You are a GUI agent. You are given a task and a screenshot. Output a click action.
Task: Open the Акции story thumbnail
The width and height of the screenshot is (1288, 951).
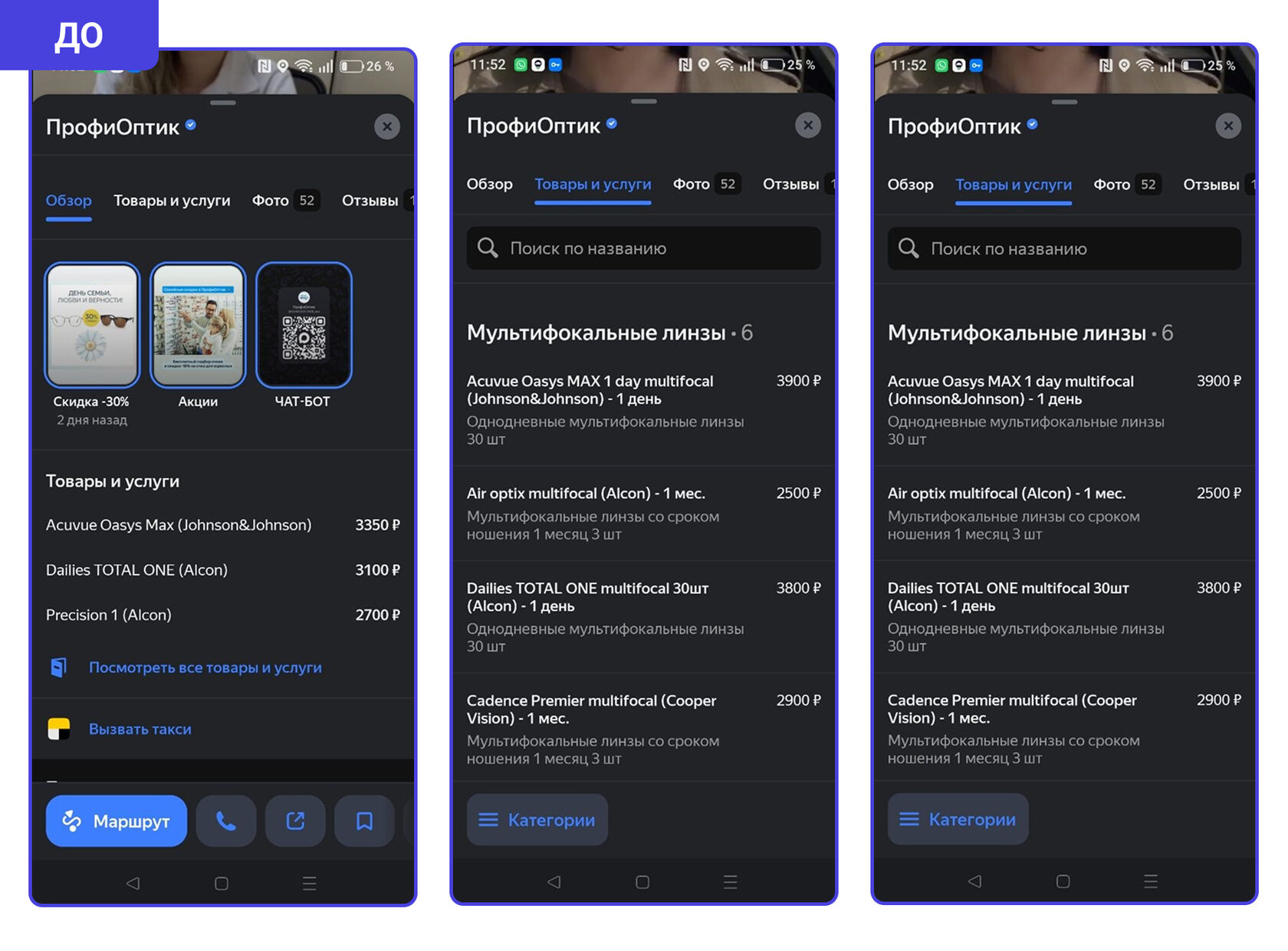198,326
